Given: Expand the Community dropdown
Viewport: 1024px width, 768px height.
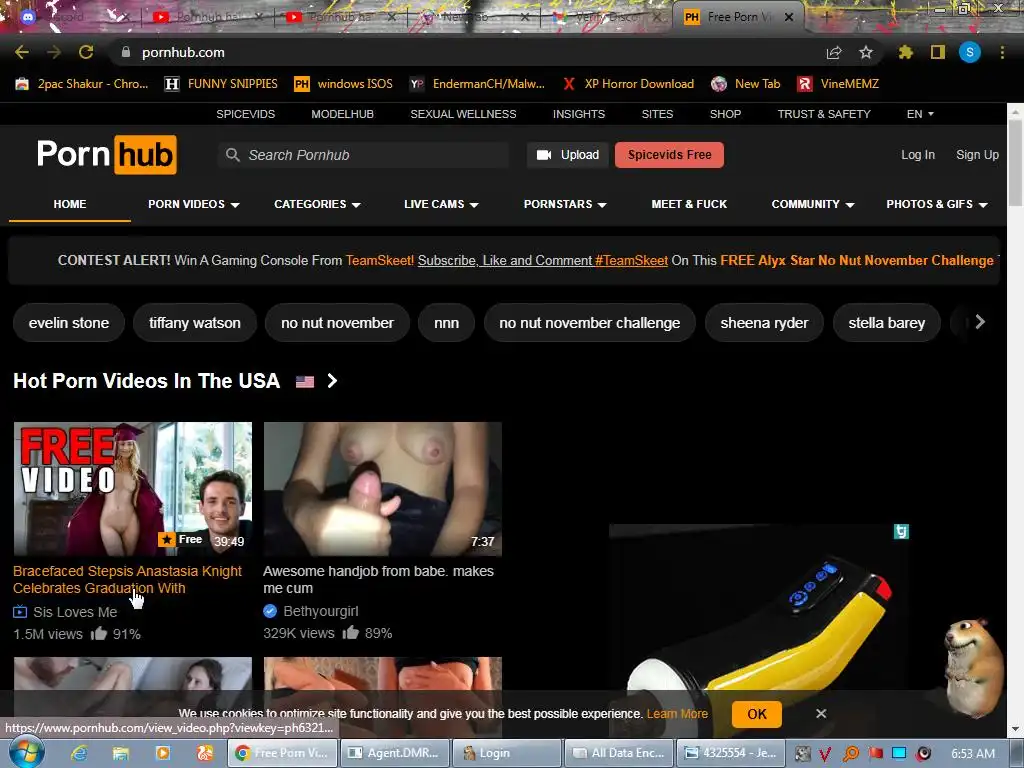Looking at the screenshot, I should pos(812,204).
